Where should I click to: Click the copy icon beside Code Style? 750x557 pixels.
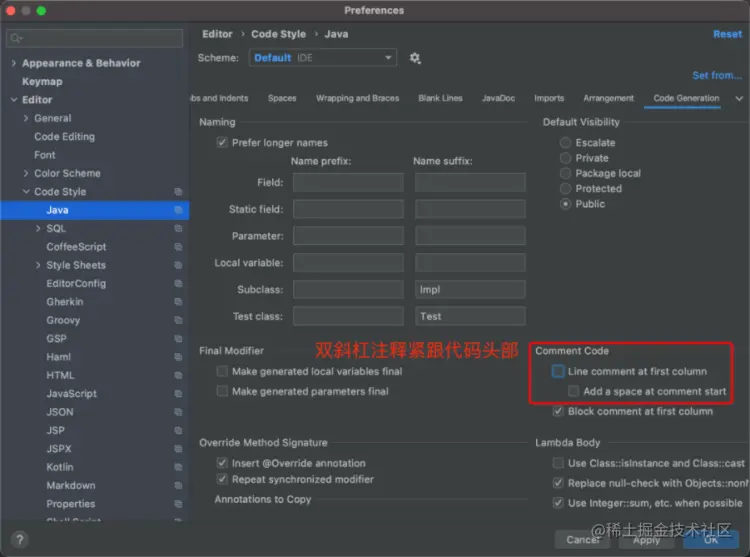coord(178,192)
